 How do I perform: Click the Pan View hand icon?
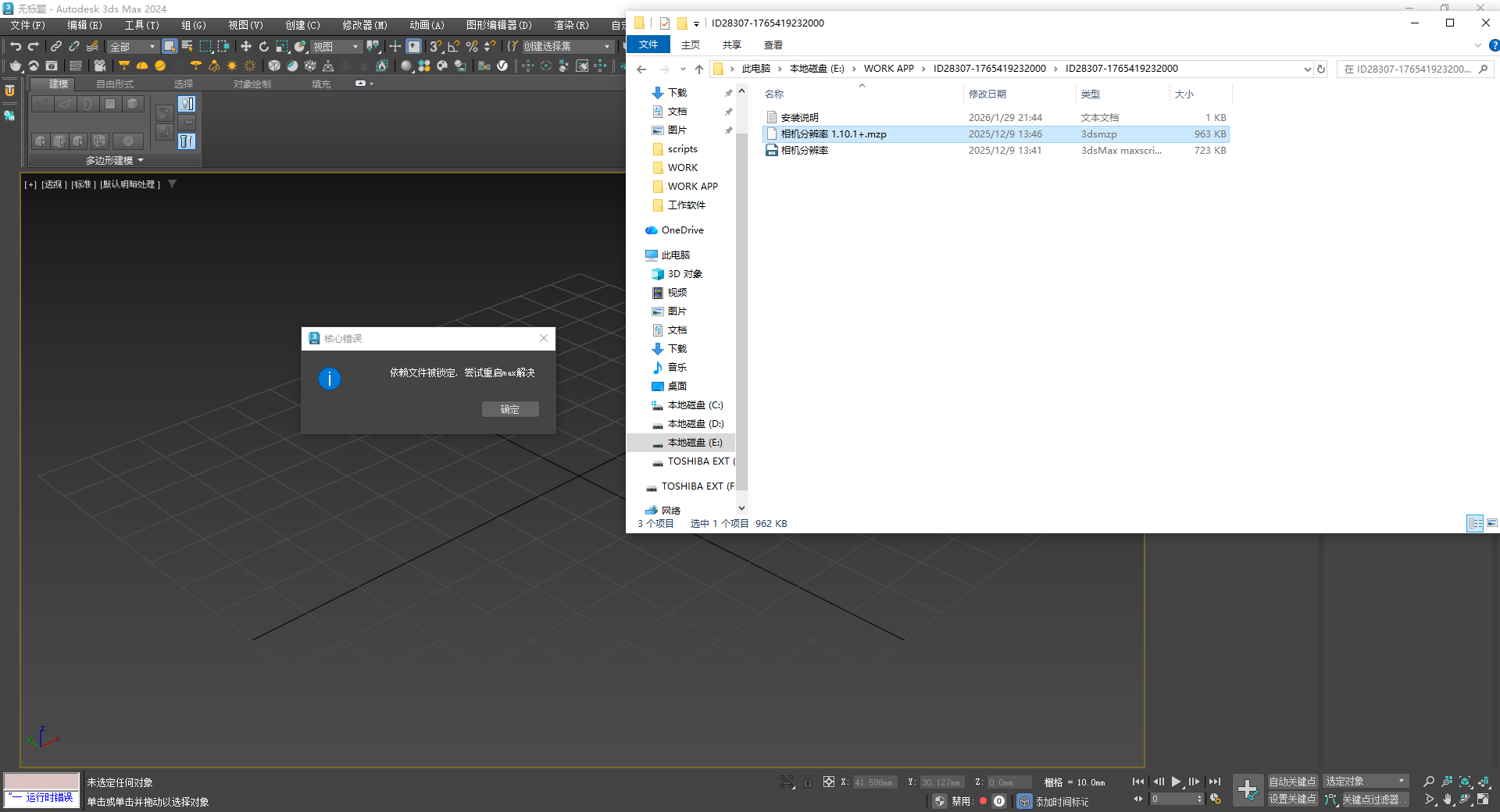(x=1447, y=800)
